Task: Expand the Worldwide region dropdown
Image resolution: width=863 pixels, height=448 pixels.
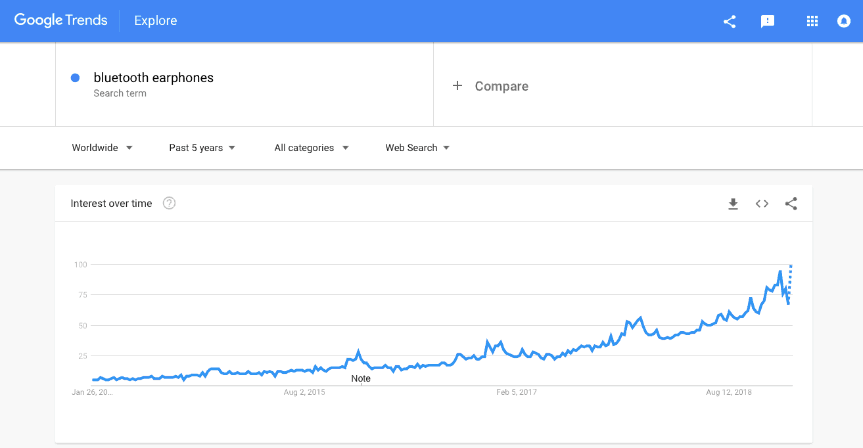Action: 102,147
